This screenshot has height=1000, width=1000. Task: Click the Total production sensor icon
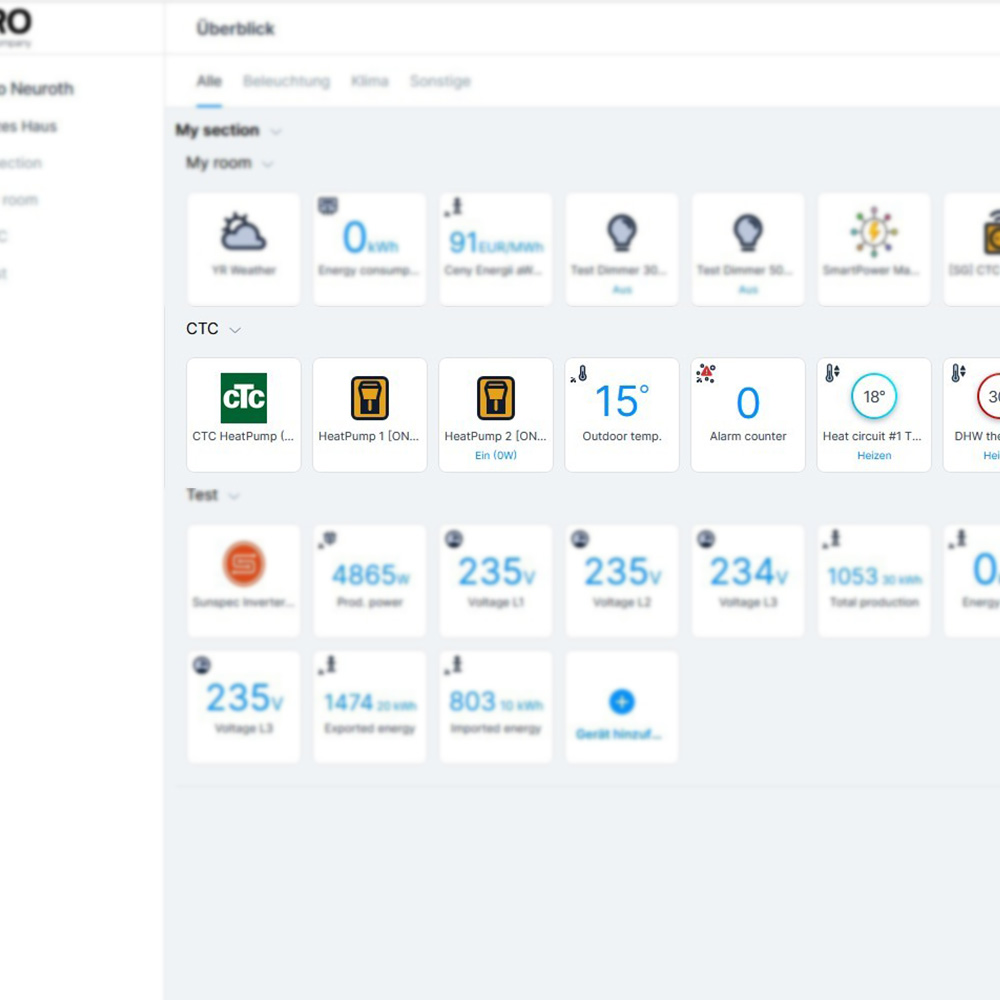pos(832,539)
